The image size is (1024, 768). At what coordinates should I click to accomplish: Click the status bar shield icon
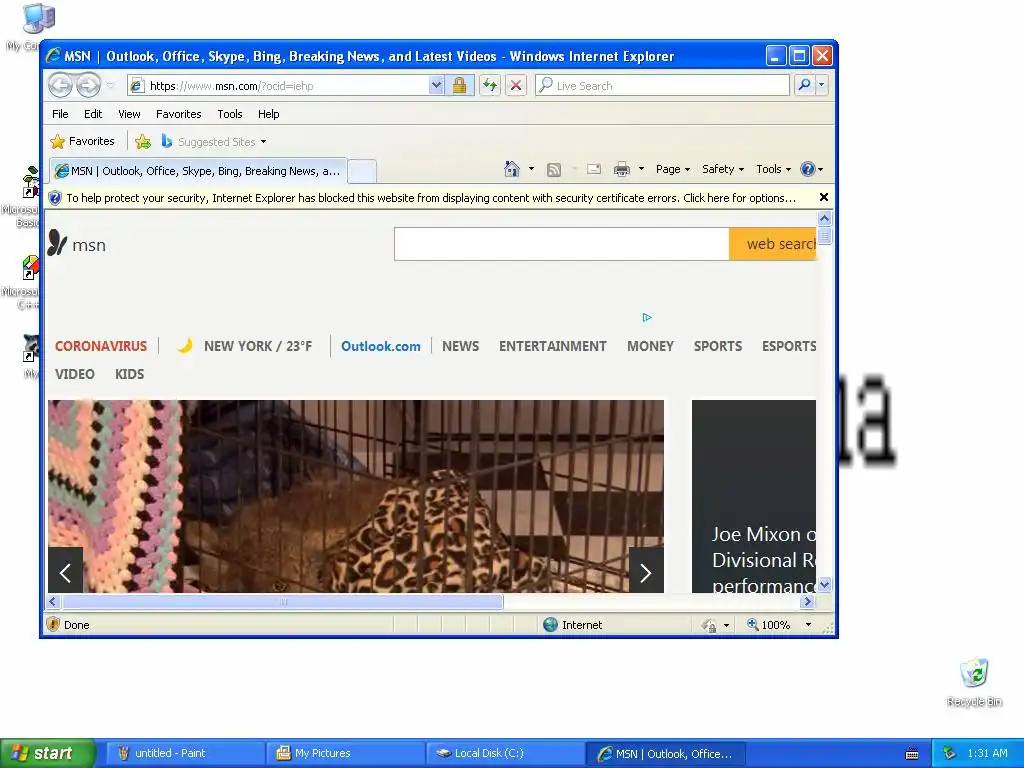[53, 624]
